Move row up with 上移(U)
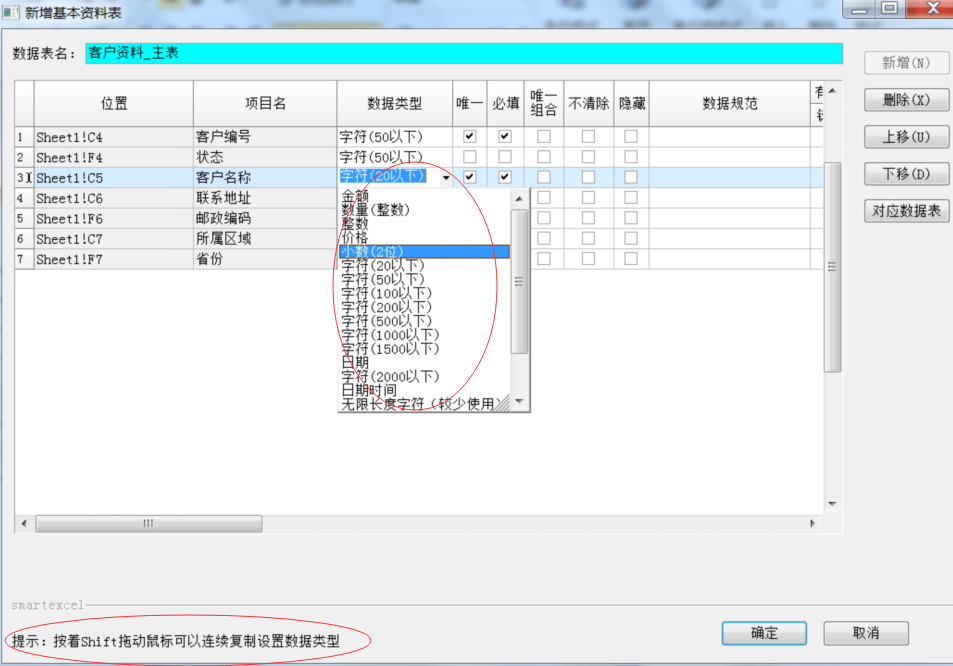This screenshot has width=953, height=666. (x=906, y=137)
